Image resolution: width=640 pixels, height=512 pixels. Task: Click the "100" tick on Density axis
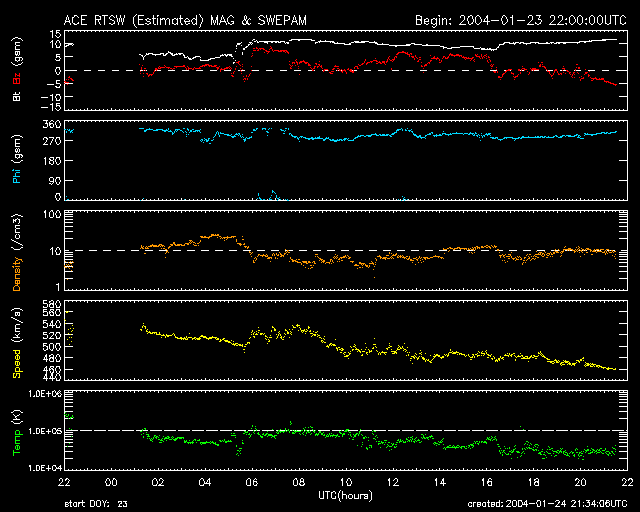[53, 215]
